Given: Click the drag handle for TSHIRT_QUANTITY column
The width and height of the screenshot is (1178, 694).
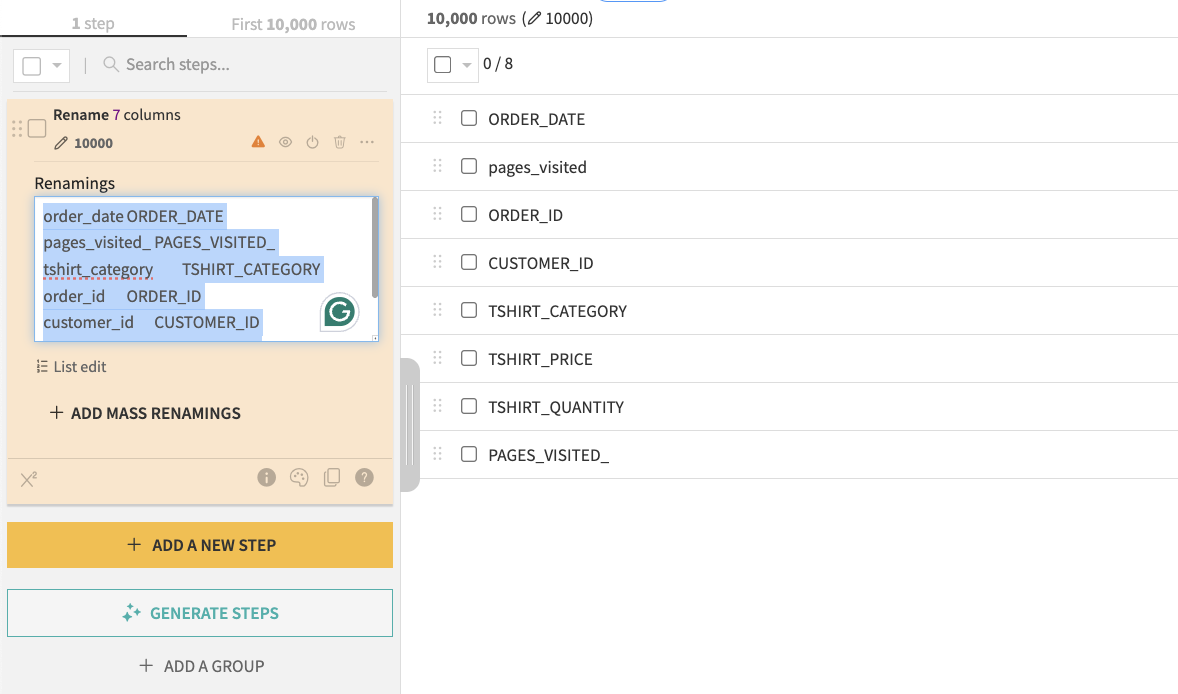Looking at the screenshot, I should coord(437,406).
